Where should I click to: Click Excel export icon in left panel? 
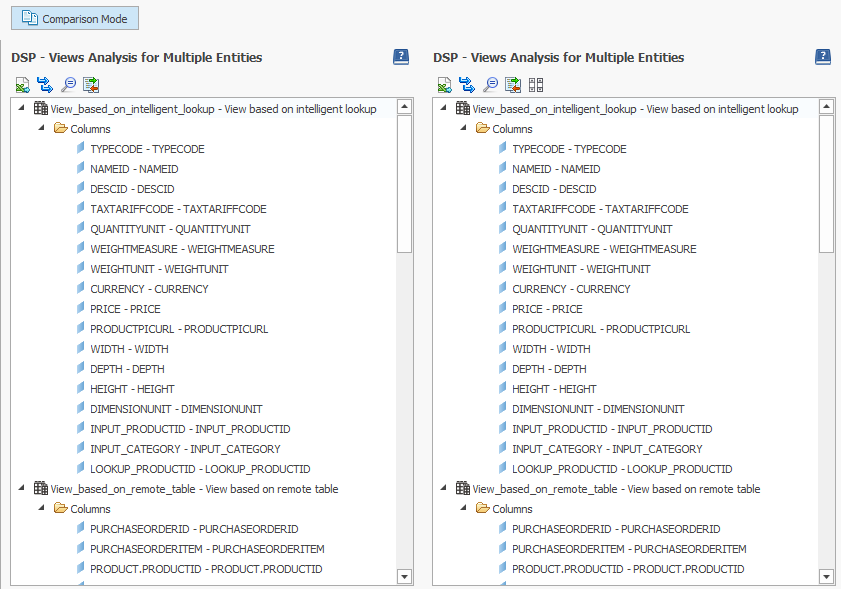(22, 85)
